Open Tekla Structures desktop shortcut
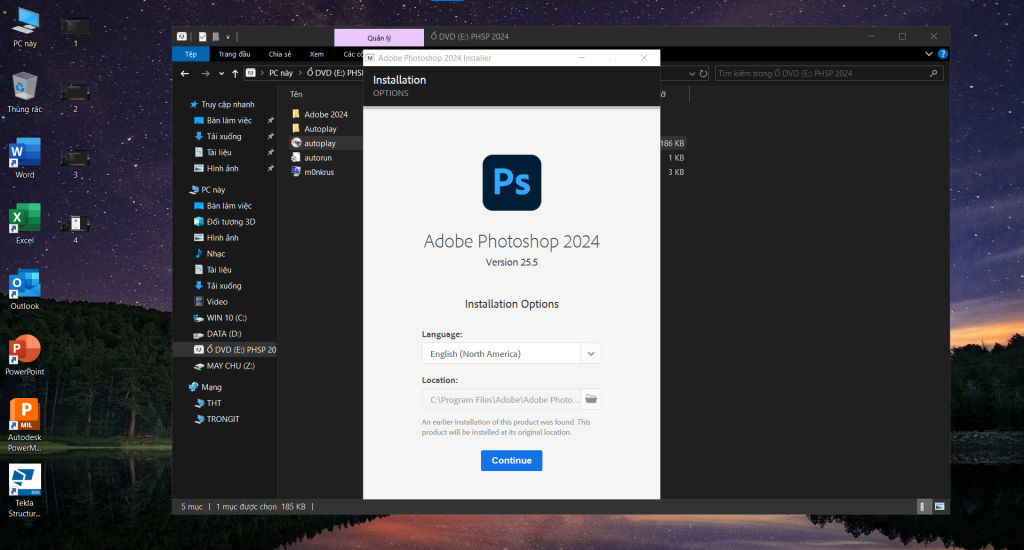Viewport: 1024px width, 550px height. [25, 490]
